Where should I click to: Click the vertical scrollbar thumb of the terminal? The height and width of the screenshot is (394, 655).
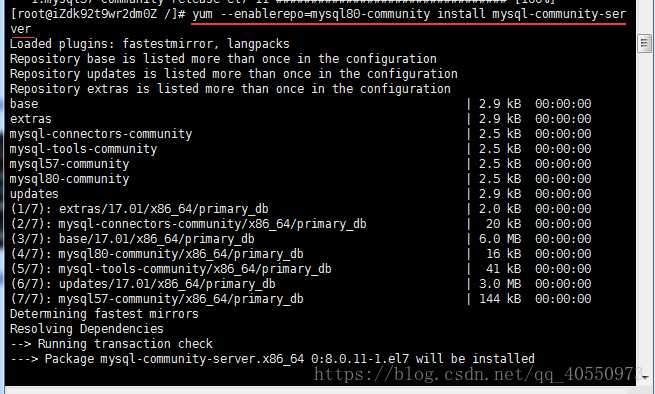645,43
